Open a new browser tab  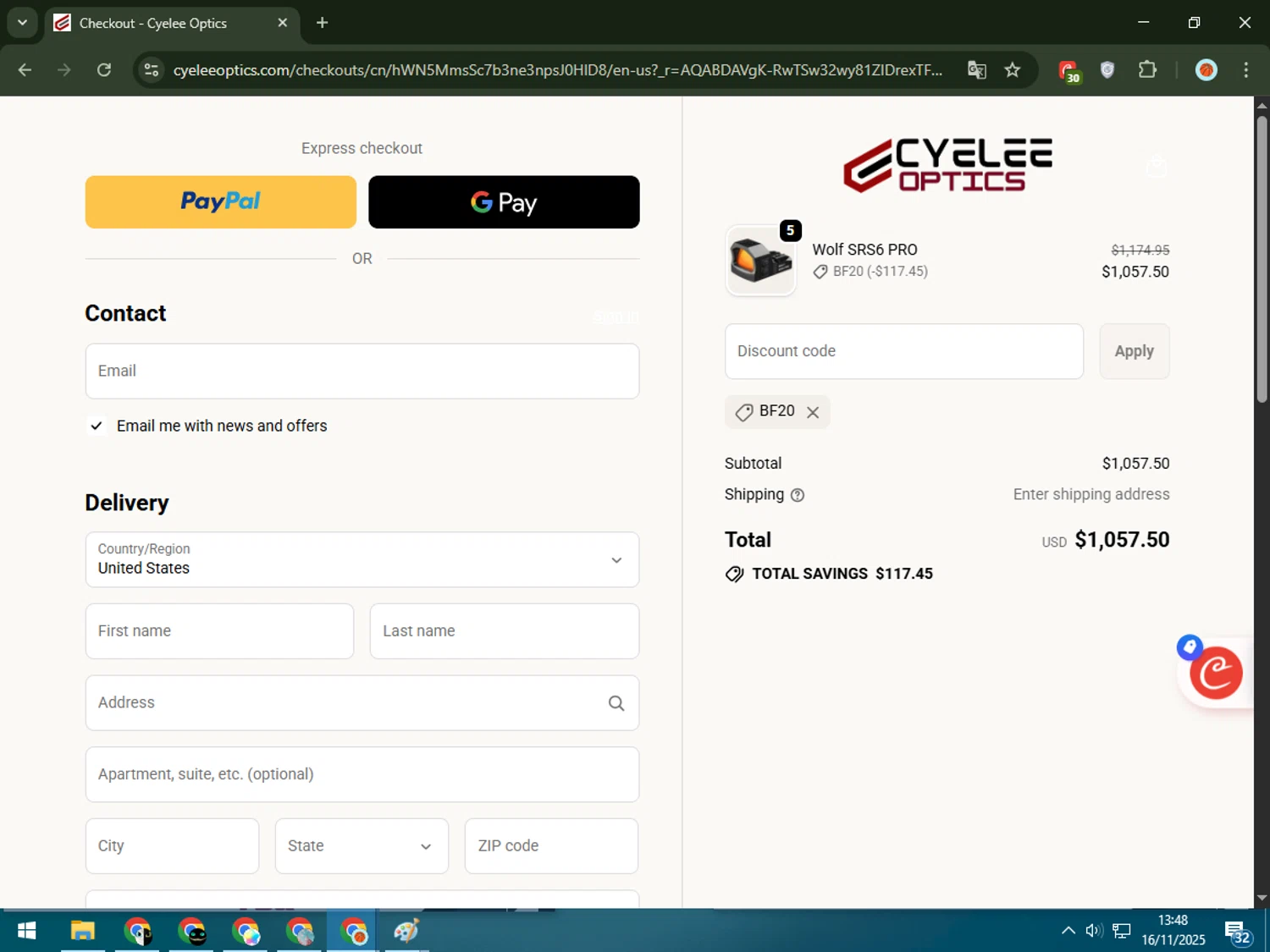click(322, 23)
